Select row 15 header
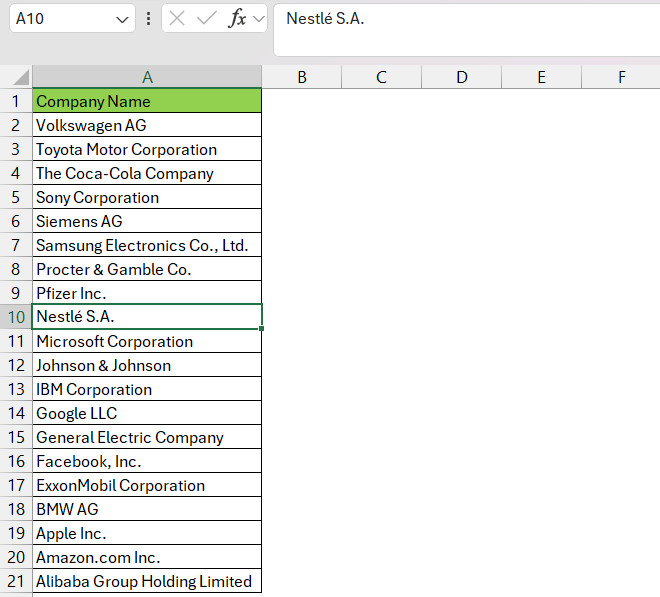Image resolution: width=660 pixels, height=597 pixels. click(16, 437)
